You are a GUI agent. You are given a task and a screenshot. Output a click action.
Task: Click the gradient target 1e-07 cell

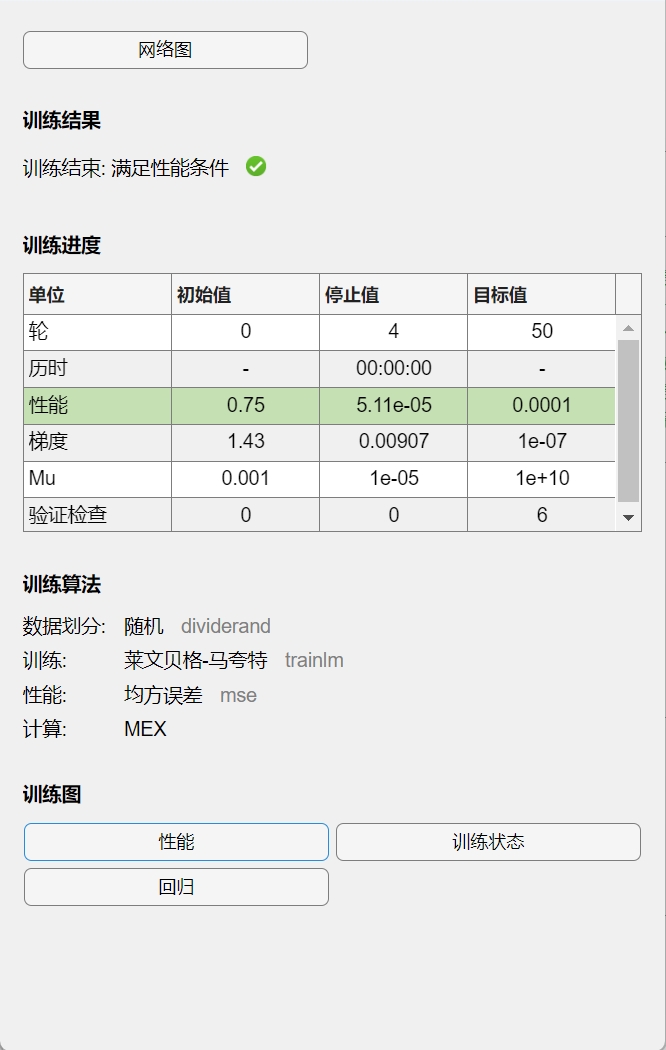click(x=541, y=442)
